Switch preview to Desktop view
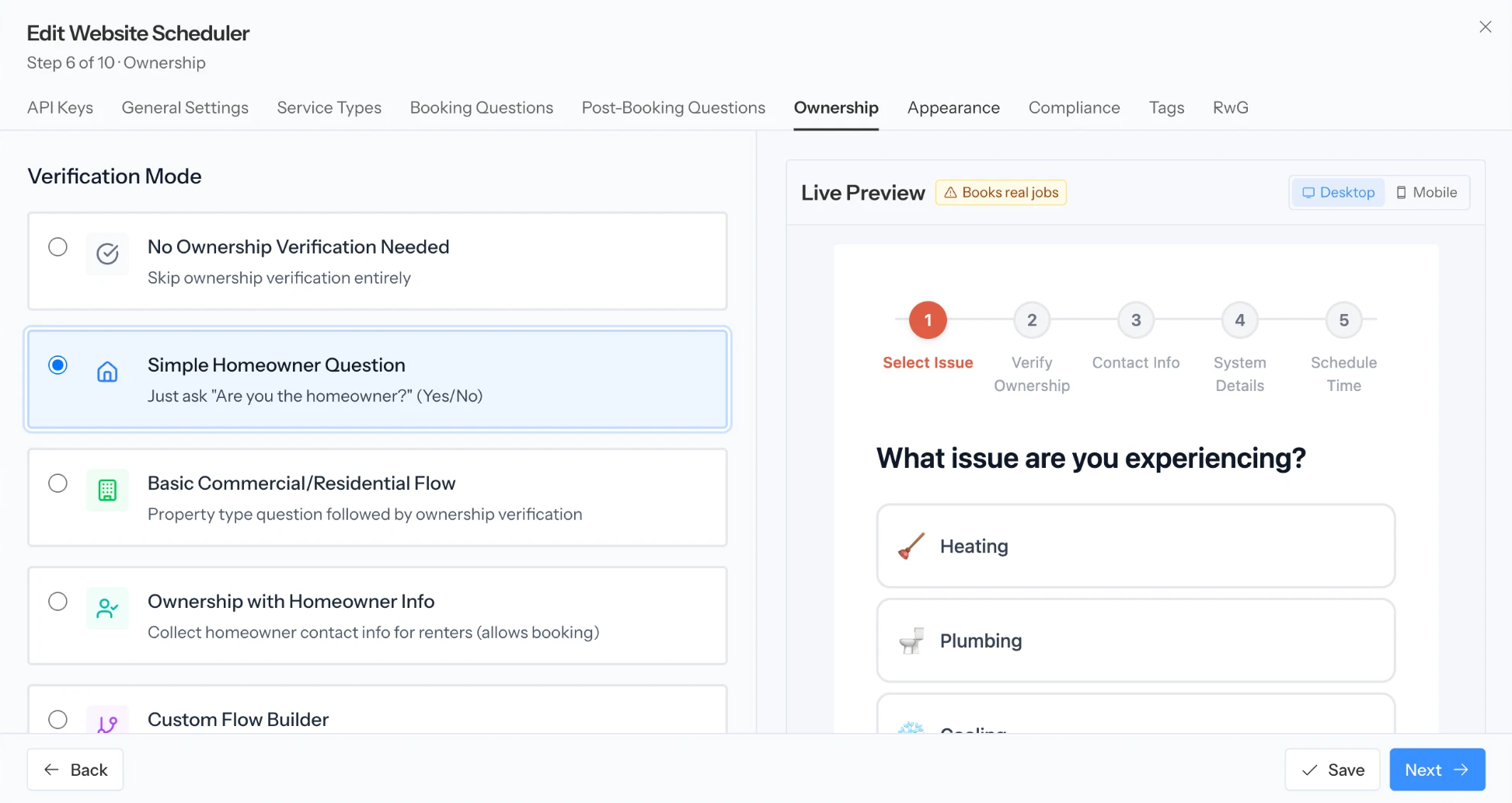Viewport: 1512px width, 803px height. click(1338, 193)
